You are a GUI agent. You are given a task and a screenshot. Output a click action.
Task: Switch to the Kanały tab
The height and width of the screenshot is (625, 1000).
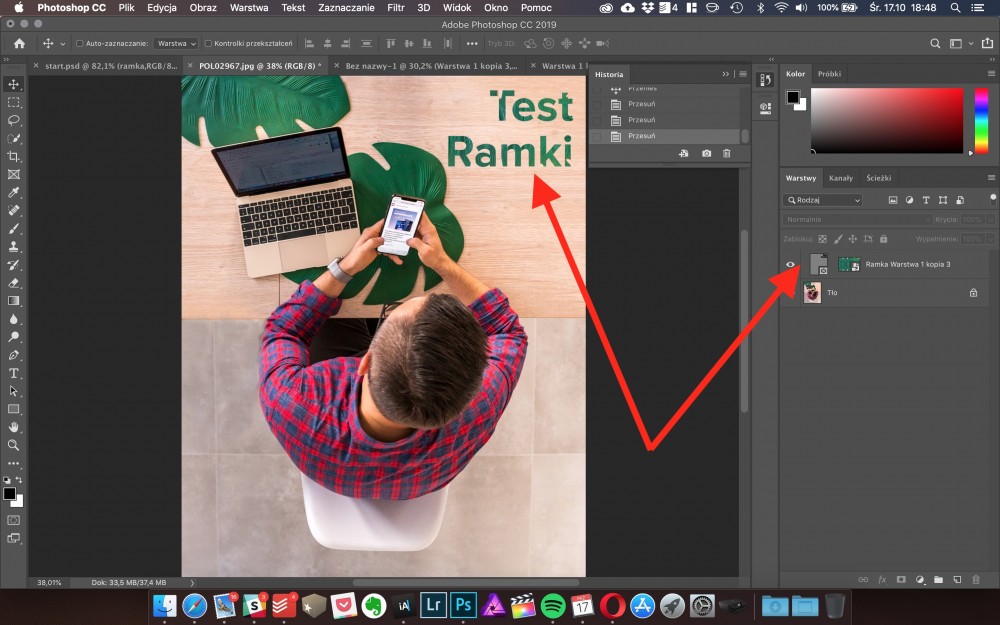[x=841, y=178]
